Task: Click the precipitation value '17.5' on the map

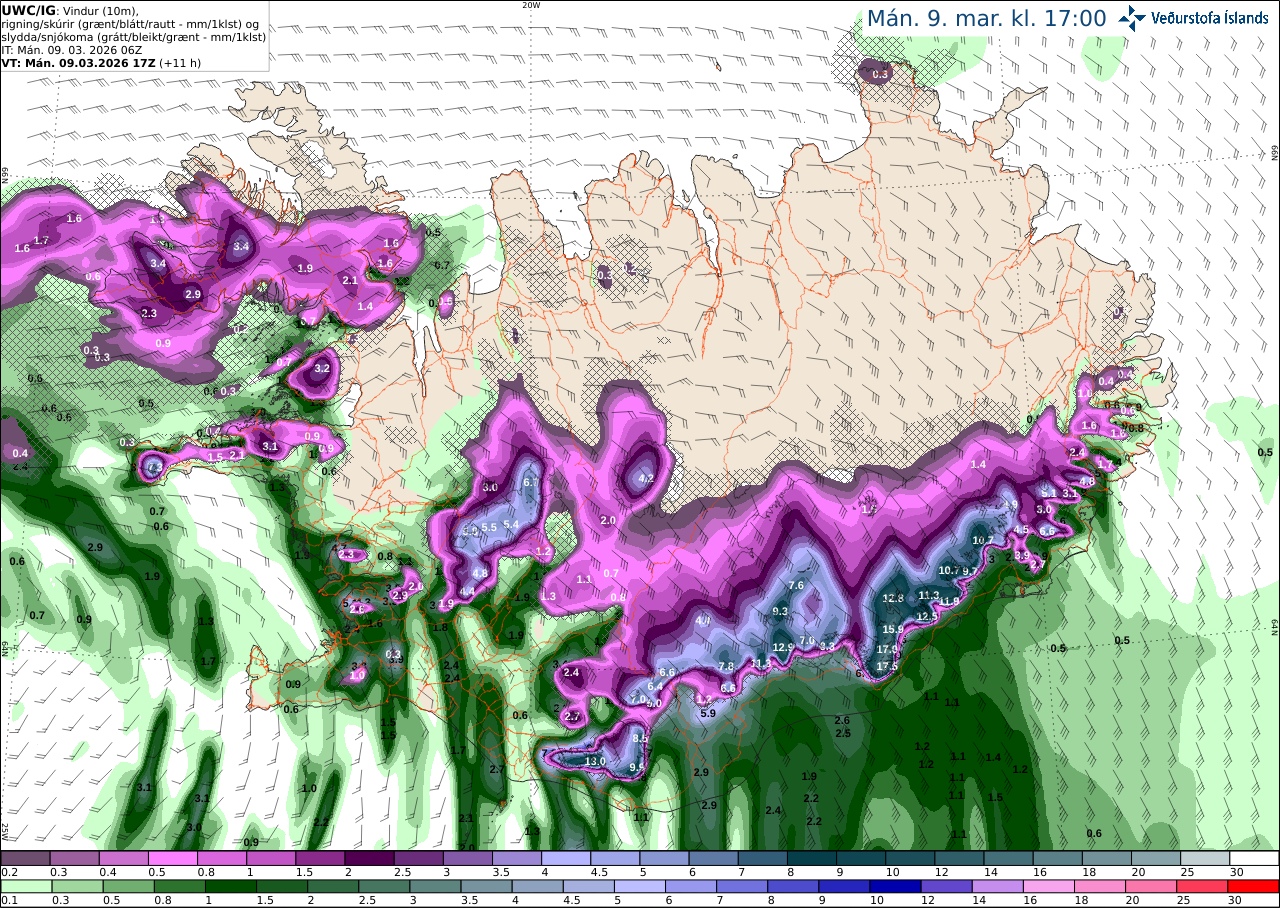Action: pyautogui.click(x=887, y=666)
